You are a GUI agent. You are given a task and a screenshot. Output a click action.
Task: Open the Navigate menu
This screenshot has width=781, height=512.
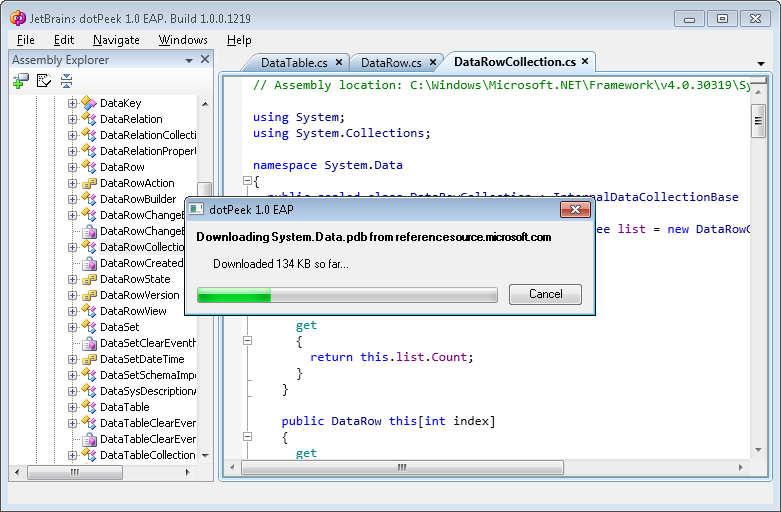(x=116, y=40)
